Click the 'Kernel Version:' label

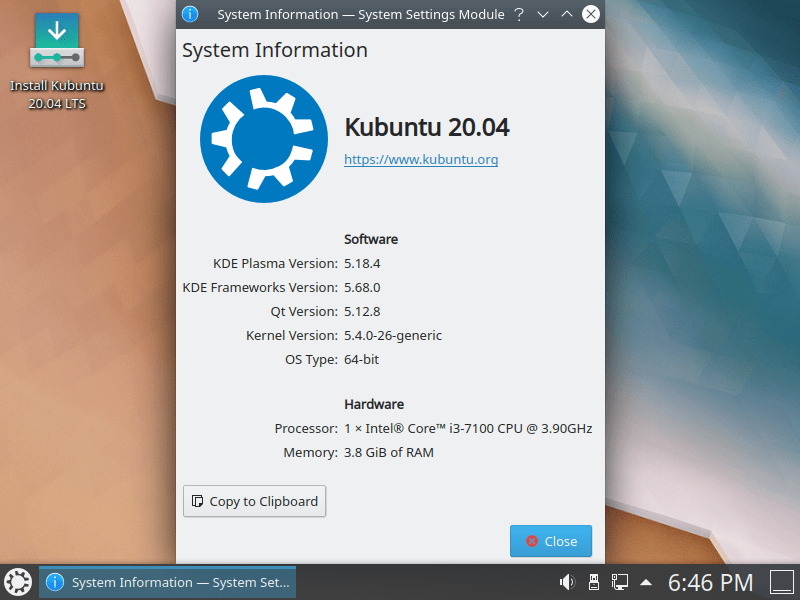click(x=292, y=336)
